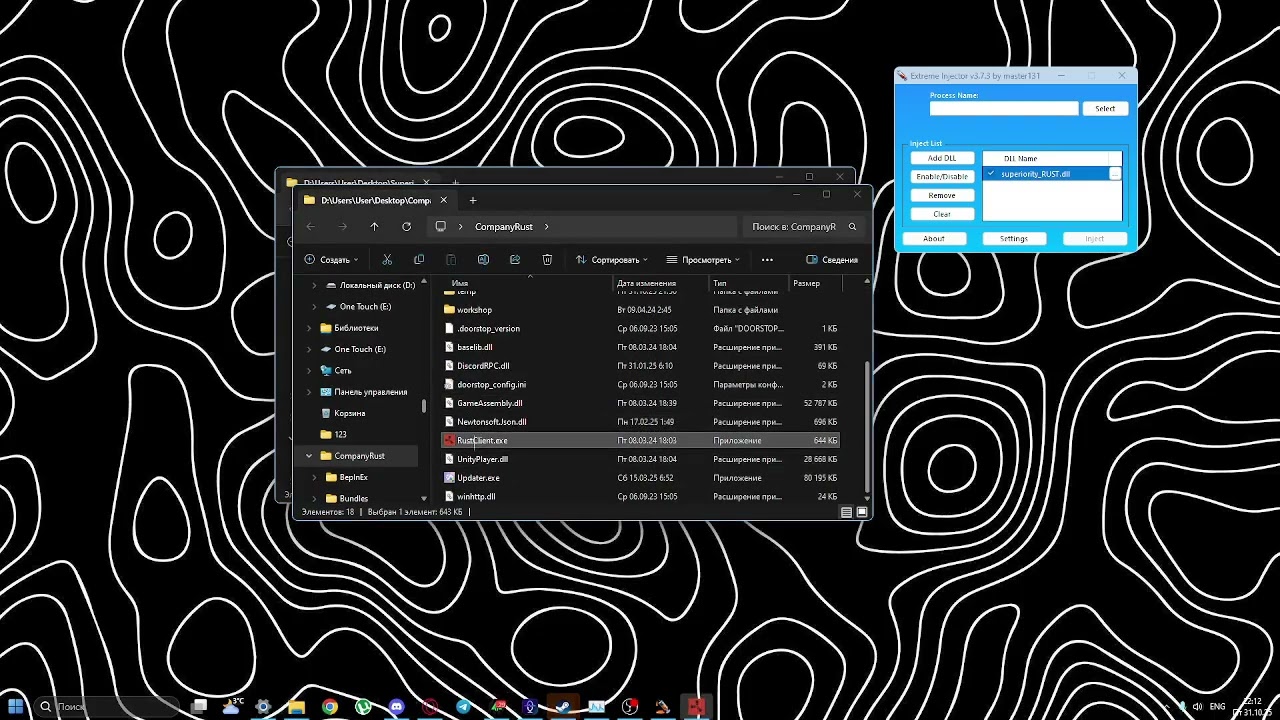Click the file list vertical scrollbar

point(867,426)
